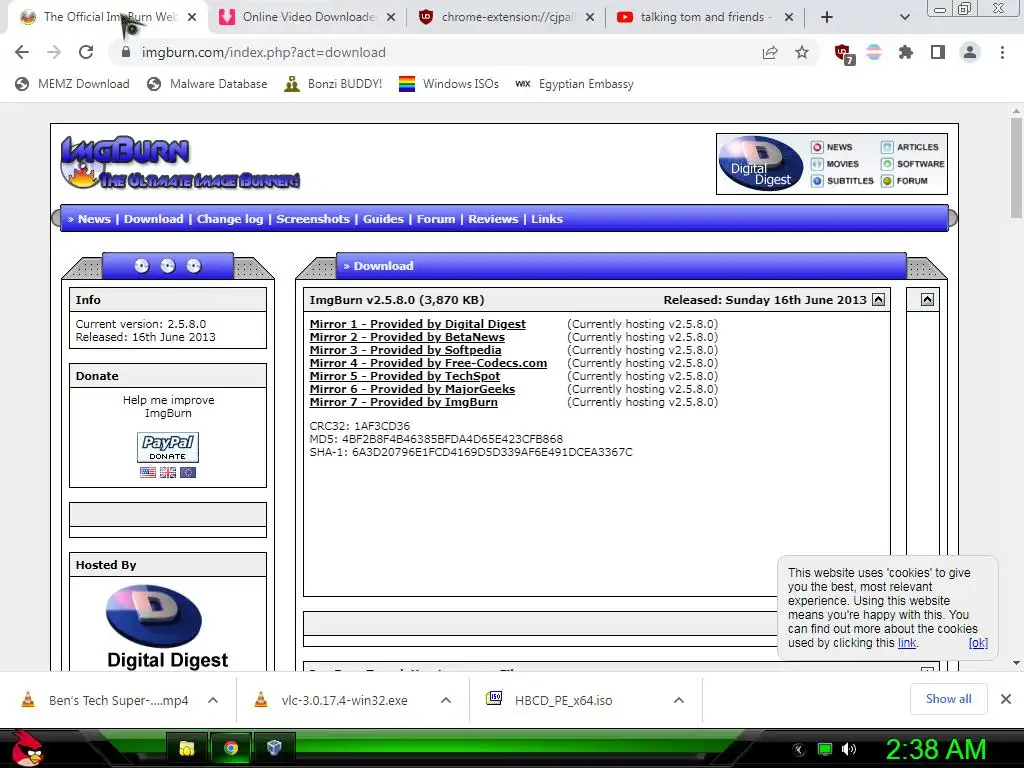Viewport: 1024px width, 768px height.
Task: Toggle the browser side panel icon
Action: tap(938, 52)
